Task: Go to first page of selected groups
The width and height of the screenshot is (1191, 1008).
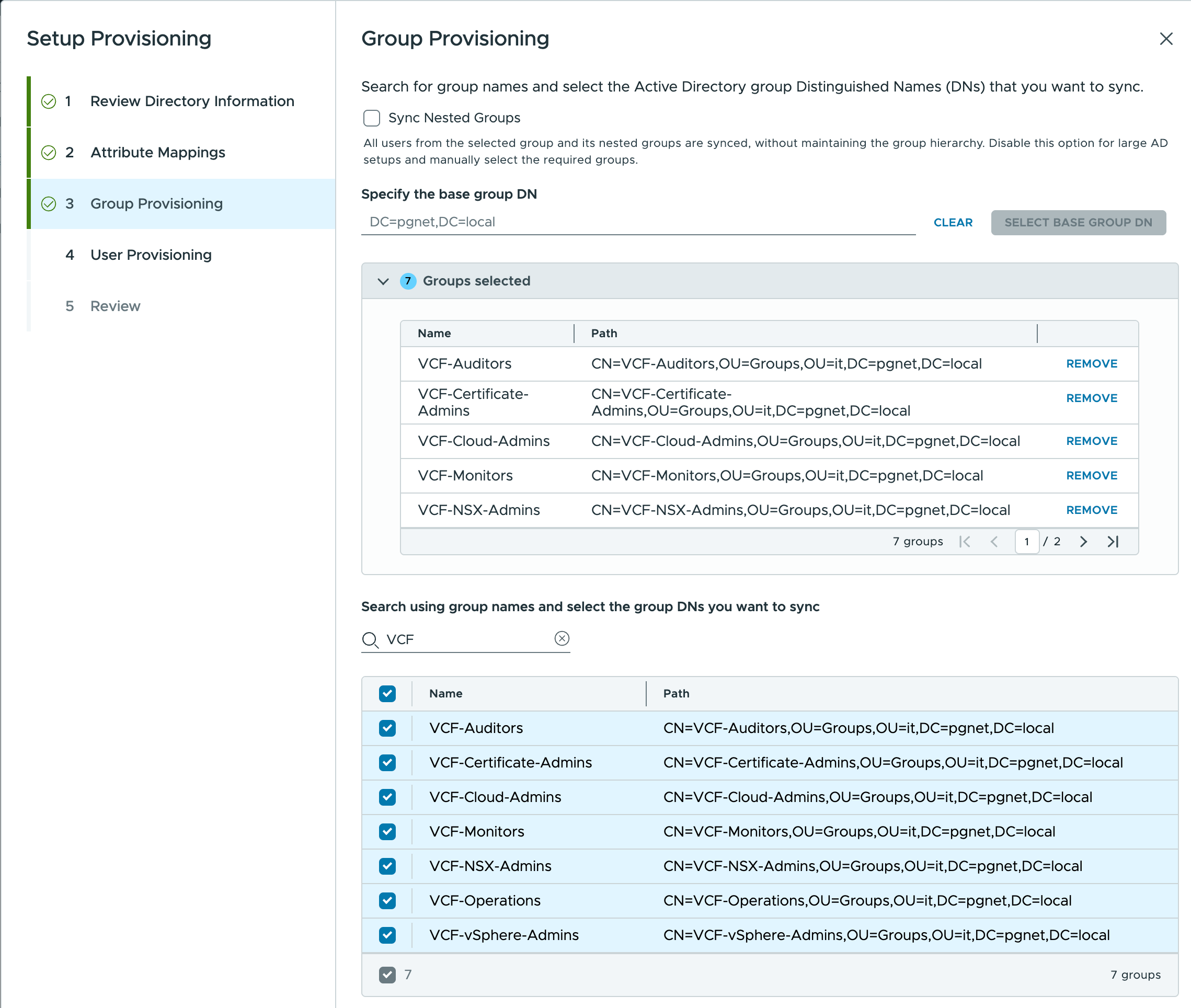Action: point(965,541)
